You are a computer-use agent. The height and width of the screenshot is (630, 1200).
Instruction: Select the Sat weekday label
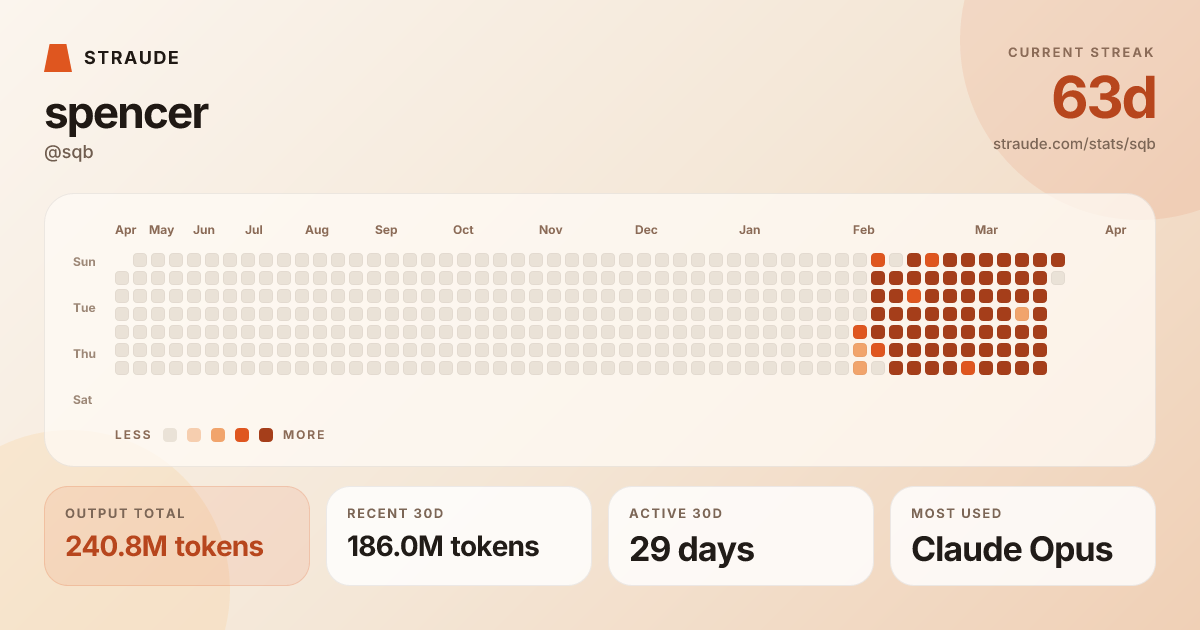click(x=83, y=400)
